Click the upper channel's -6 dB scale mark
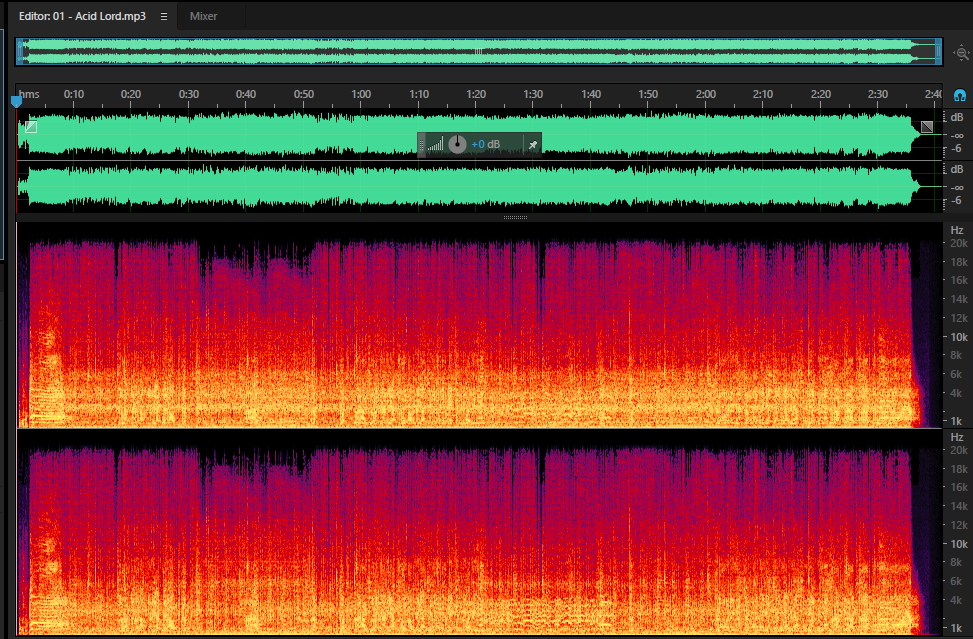This screenshot has height=639, width=973. [x=956, y=148]
